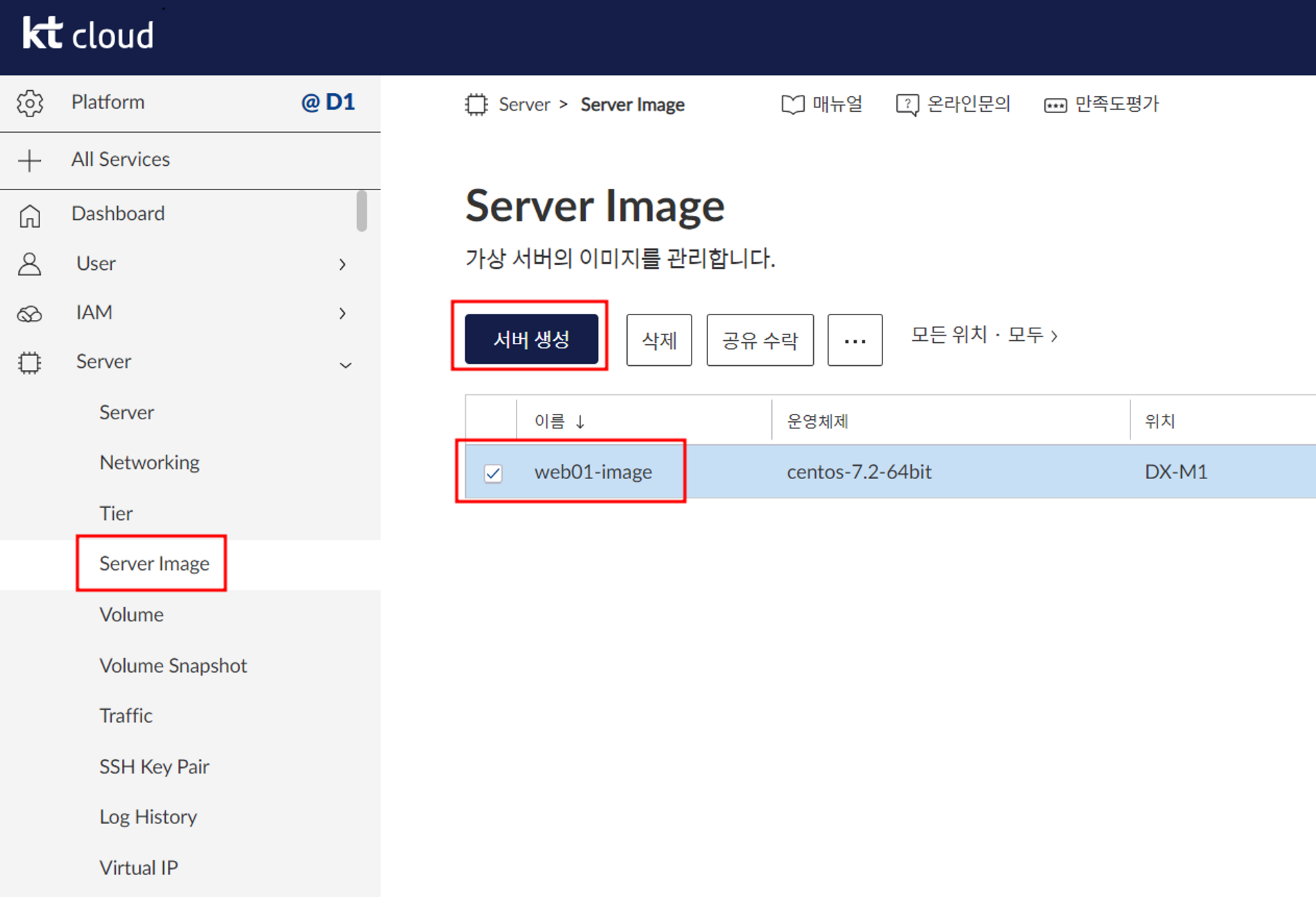Click the User person icon
The width and height of the screenshot is (1316, 897).
30,264
